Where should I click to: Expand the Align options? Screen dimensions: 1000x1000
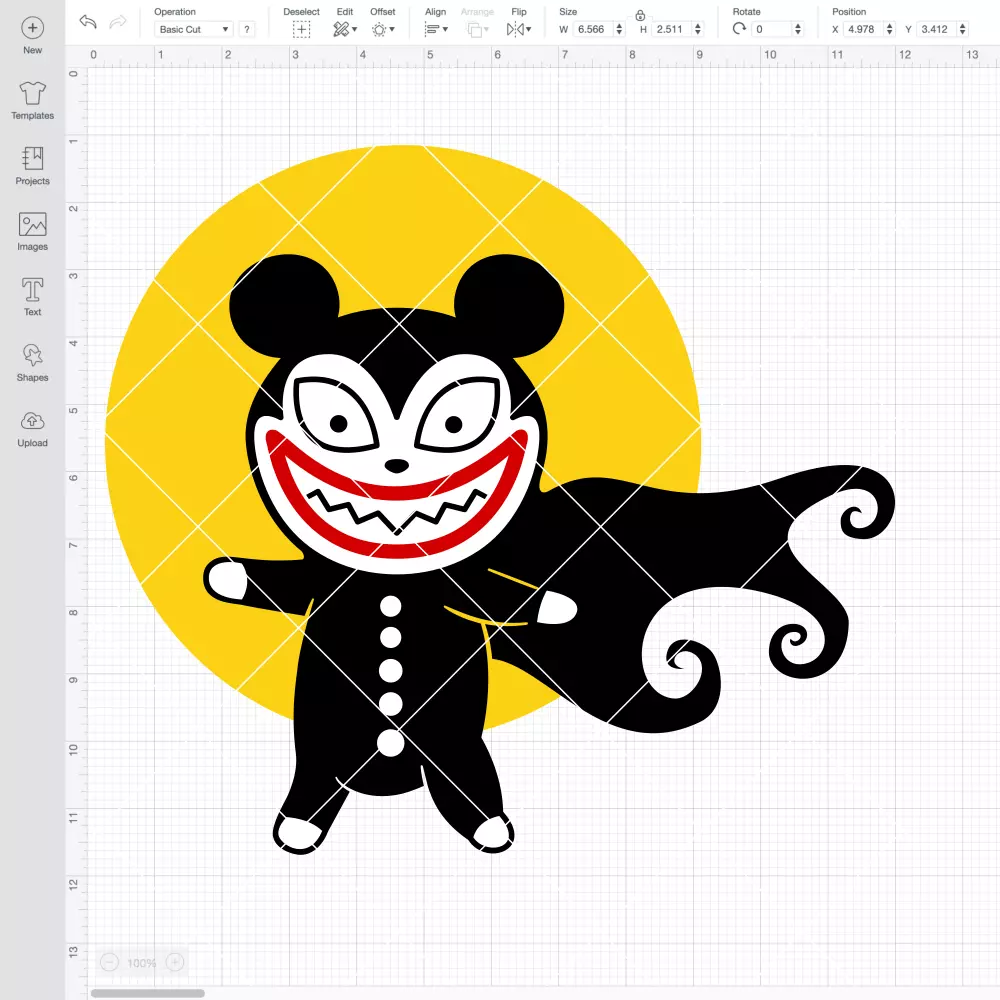pos(436,29)
